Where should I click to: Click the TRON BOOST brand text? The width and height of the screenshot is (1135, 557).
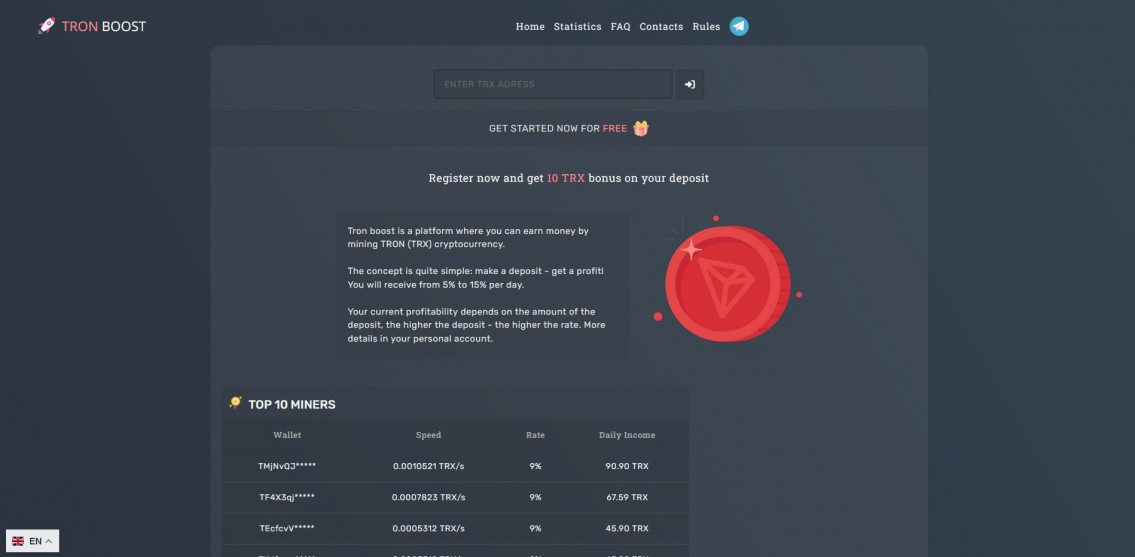(103, 26)
